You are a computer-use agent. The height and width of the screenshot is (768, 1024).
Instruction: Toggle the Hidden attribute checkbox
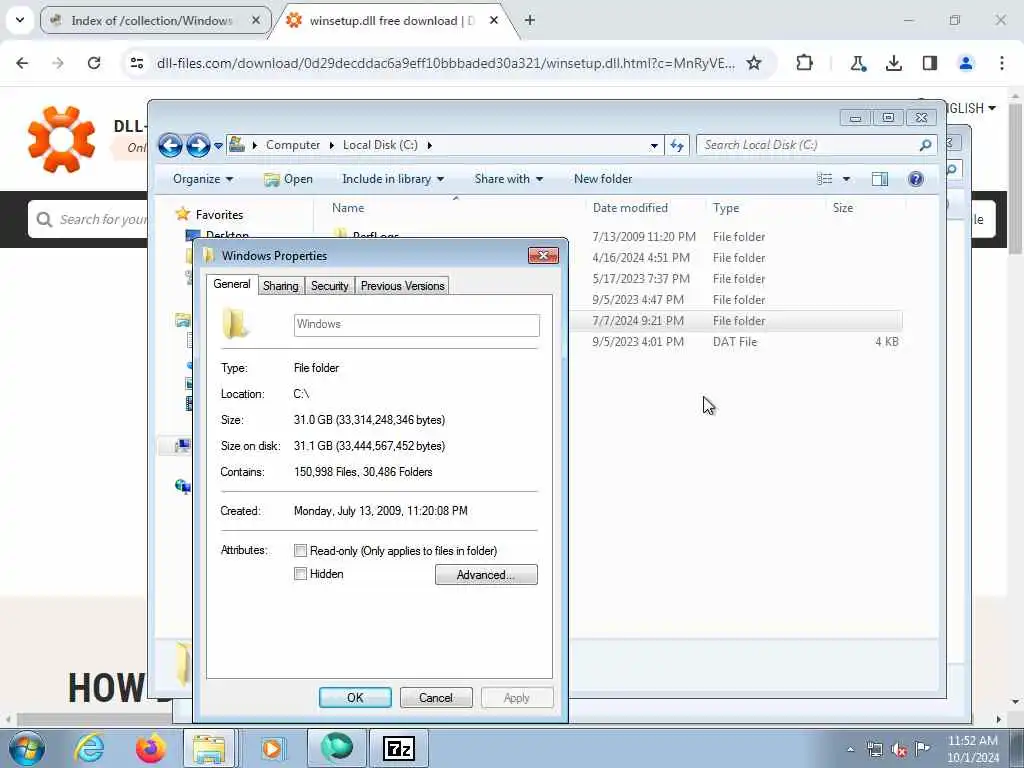(x=300, y=574)
